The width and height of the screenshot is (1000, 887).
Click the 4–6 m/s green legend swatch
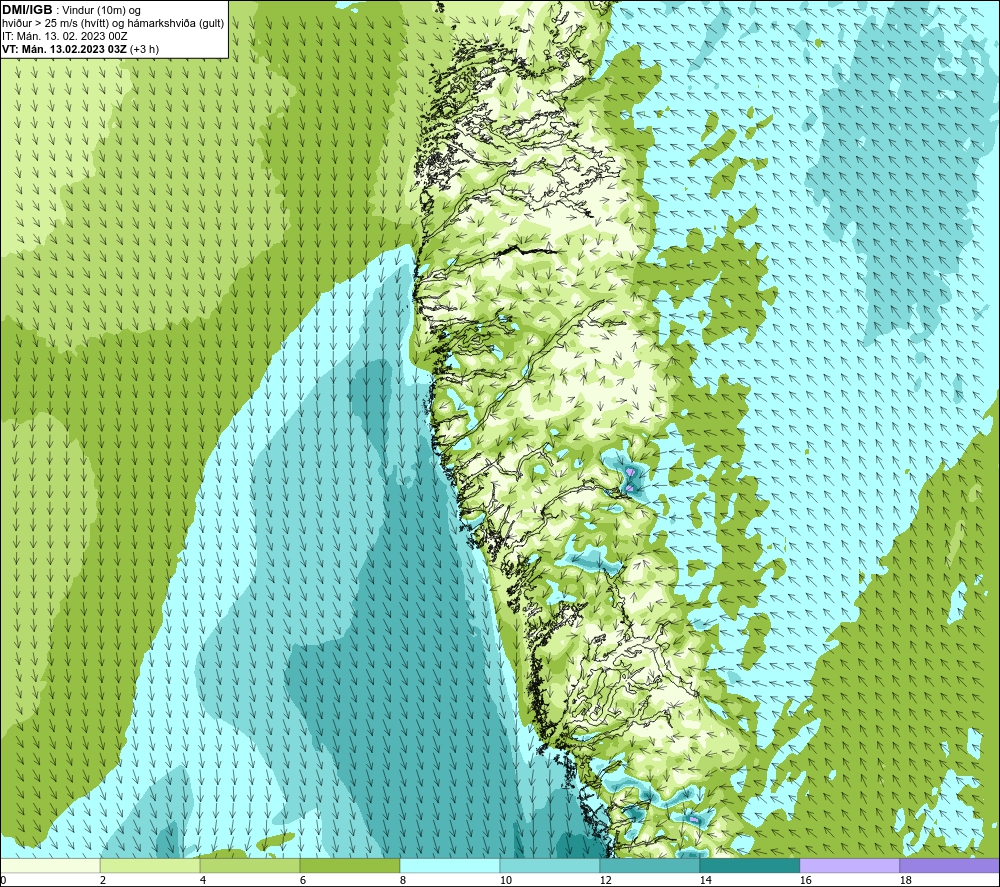click(x=249, y=865)
